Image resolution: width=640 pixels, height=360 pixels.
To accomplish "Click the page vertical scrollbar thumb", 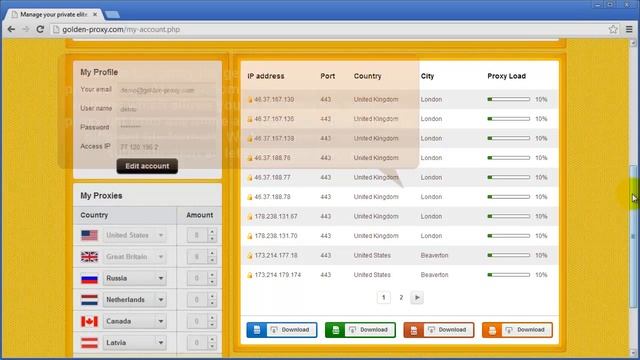I will tap(633, 237).
